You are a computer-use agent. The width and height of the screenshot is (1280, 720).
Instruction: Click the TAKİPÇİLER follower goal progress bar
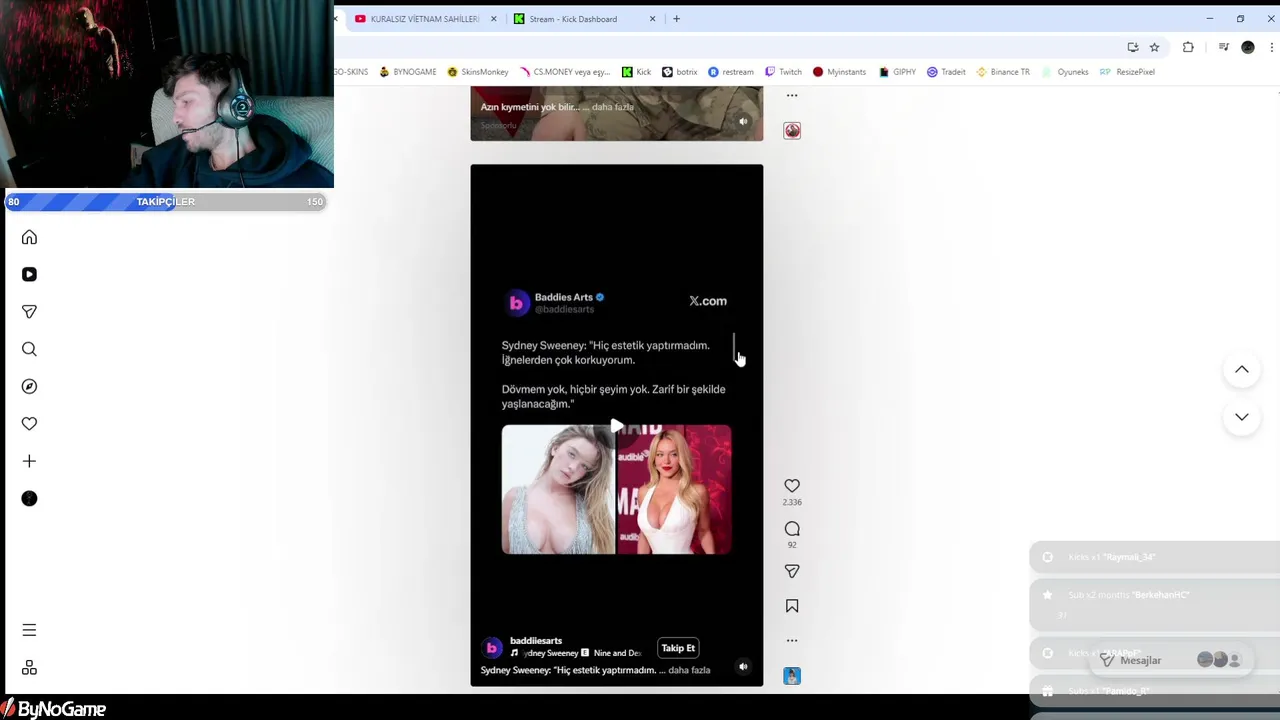(x=166, y=202)
